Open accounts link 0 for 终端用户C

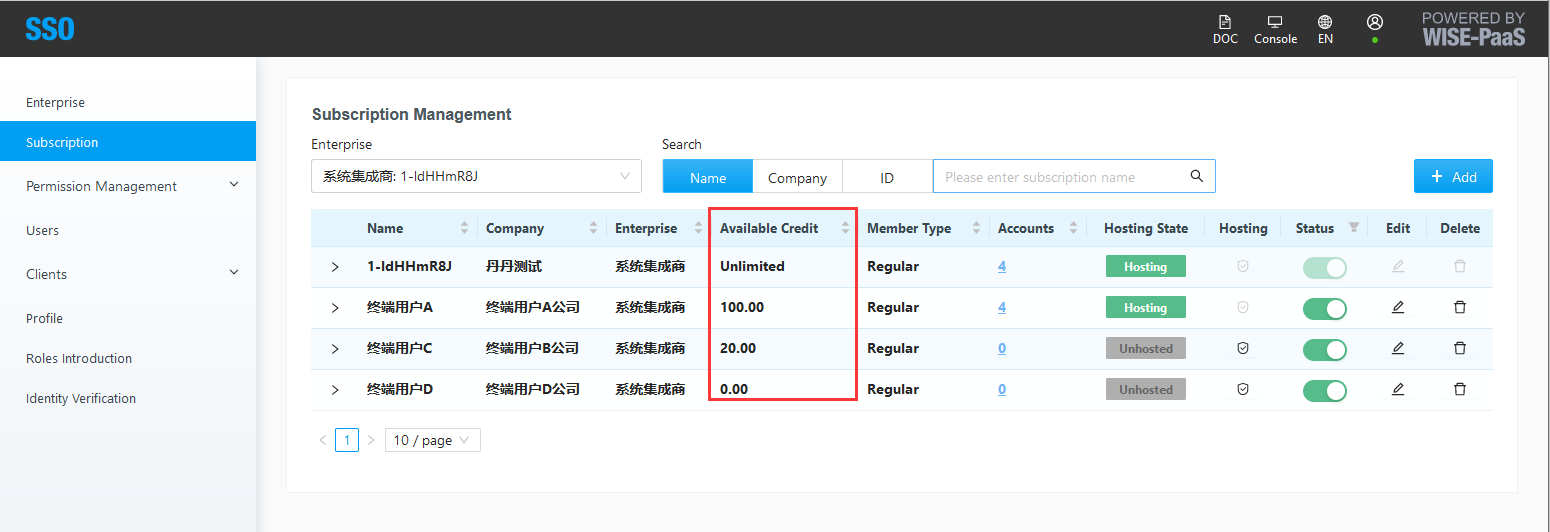1002,349
